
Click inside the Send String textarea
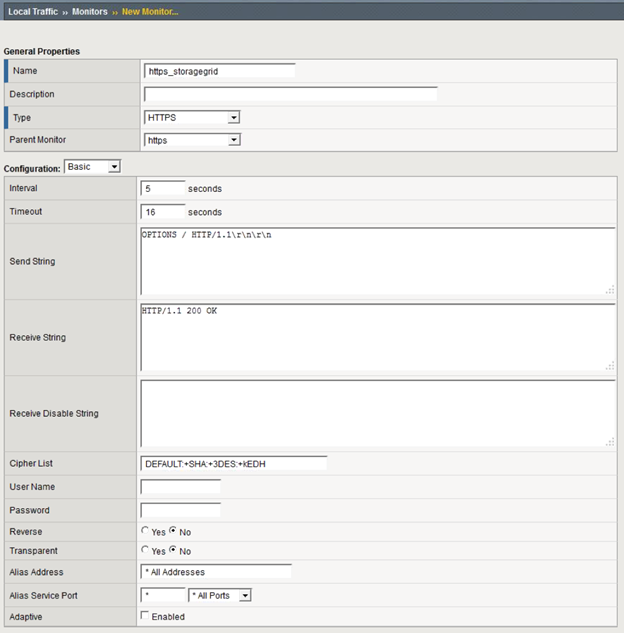(377, 261)
